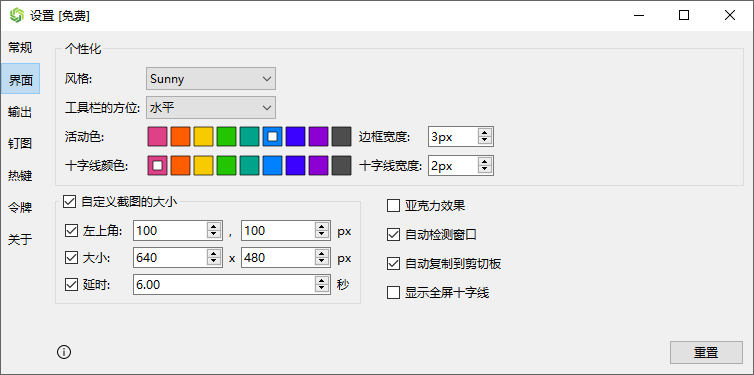Enable 显示全屏十字线 checkbox
The image size is (754, 375).
[x=393, y=293]
